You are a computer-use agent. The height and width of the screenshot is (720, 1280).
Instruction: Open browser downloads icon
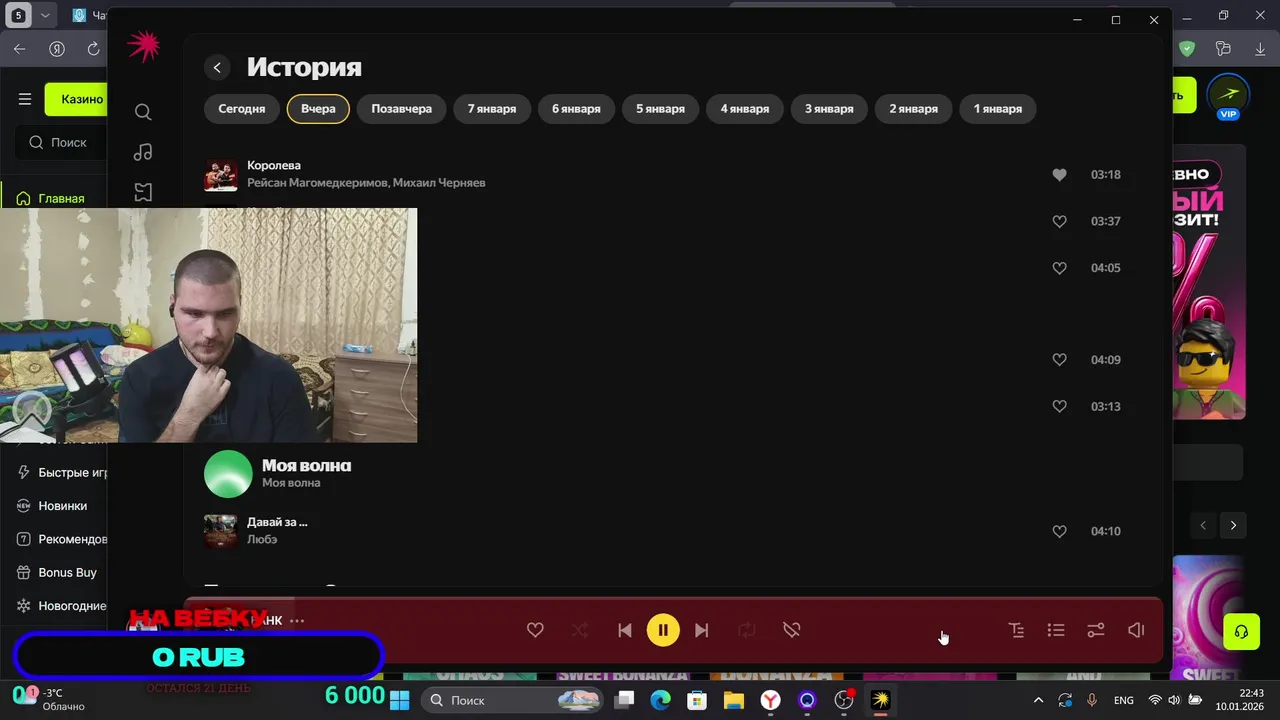(1260, 49)
